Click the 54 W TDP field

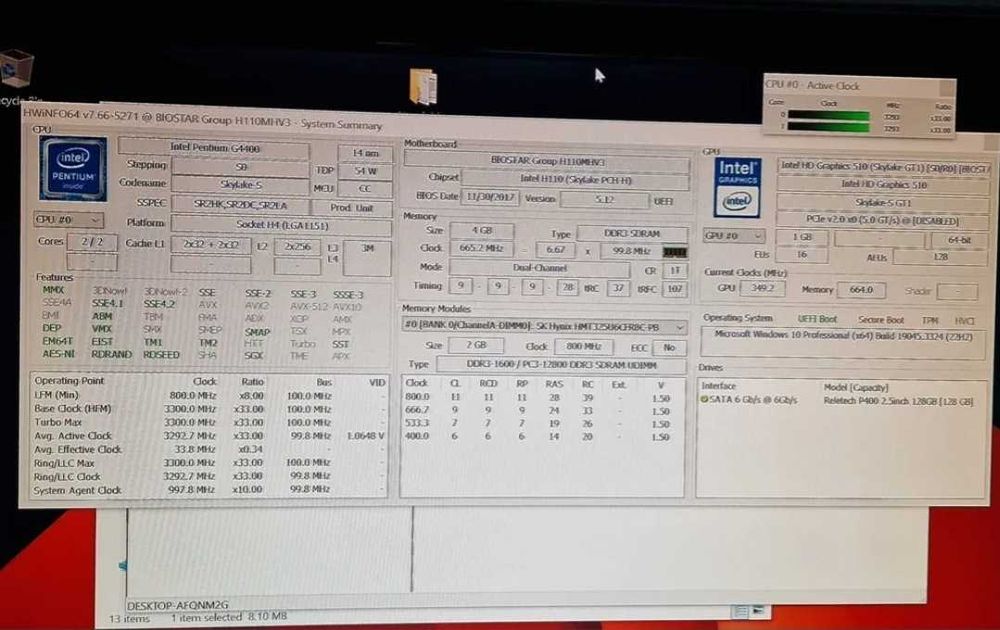tap(365, 171)
